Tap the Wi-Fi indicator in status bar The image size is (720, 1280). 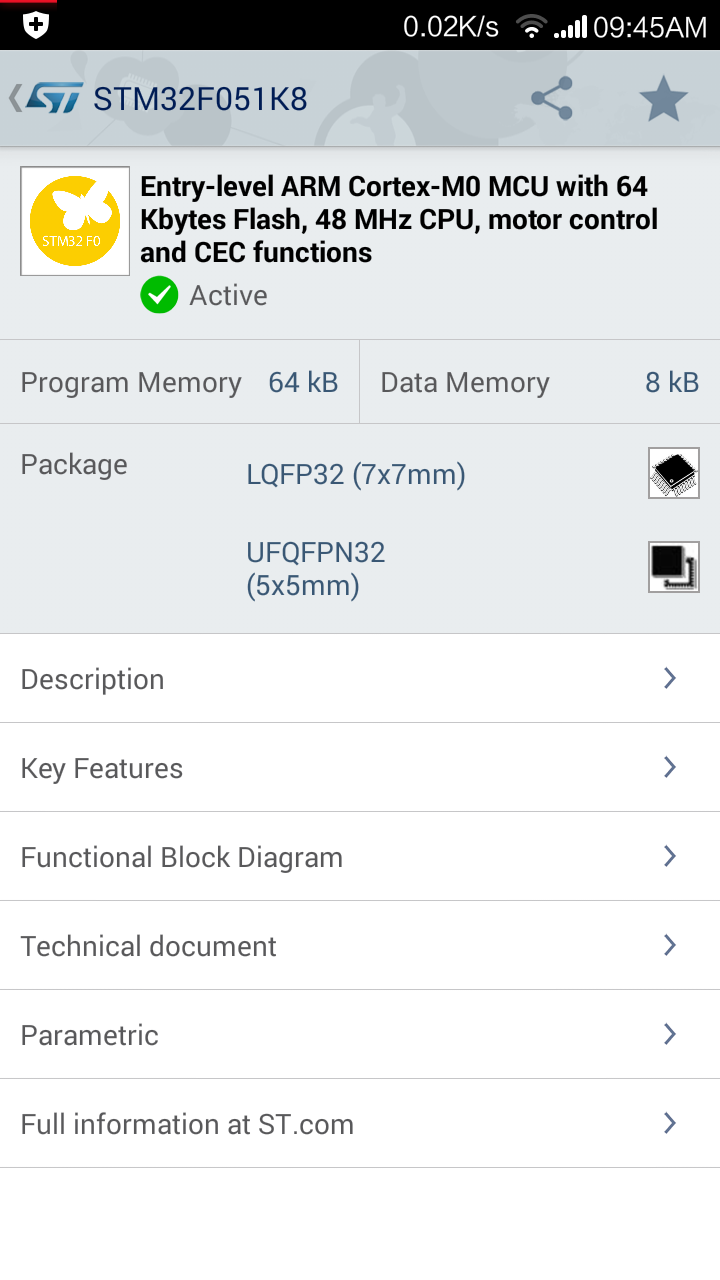click(532, 27)
